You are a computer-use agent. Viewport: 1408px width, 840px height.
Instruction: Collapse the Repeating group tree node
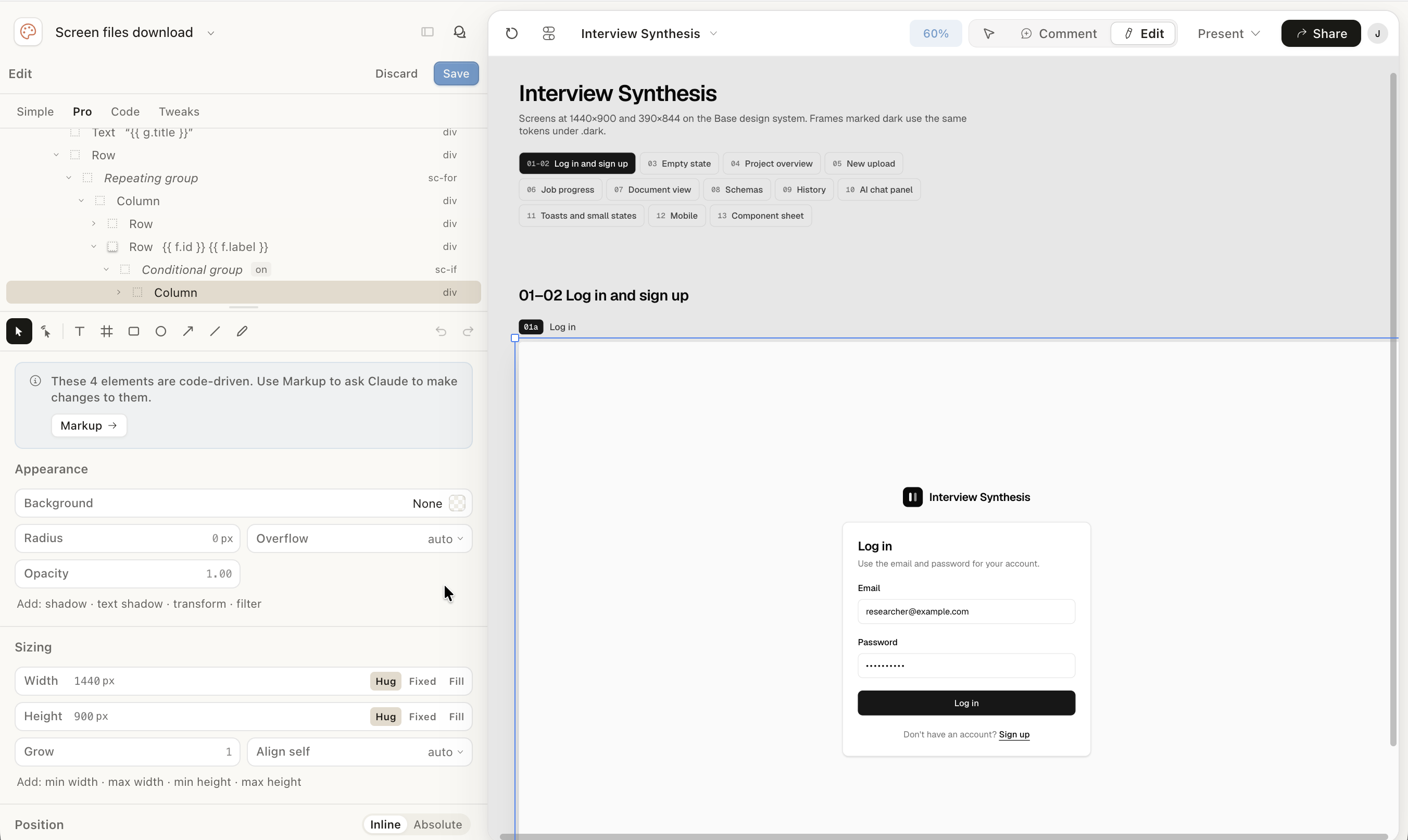[69, 178]
